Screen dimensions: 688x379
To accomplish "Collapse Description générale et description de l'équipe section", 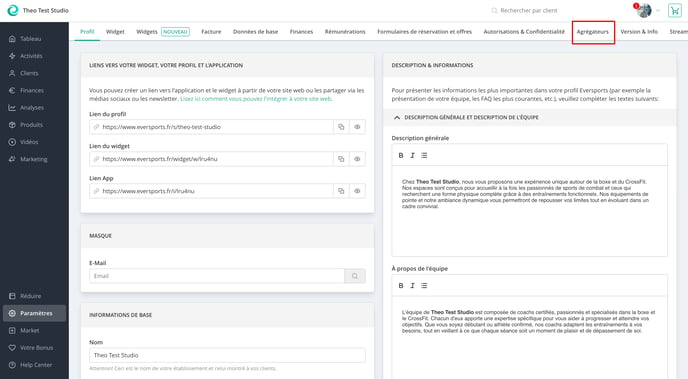I will pyautogui.click(x=397, y=118).
